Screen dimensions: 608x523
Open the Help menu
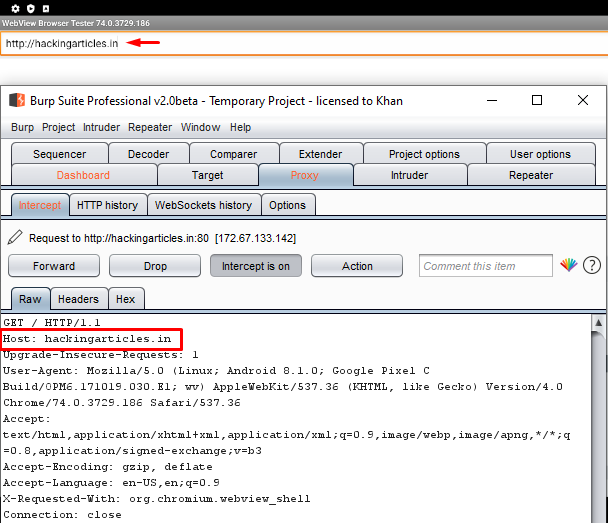point(240,127)
